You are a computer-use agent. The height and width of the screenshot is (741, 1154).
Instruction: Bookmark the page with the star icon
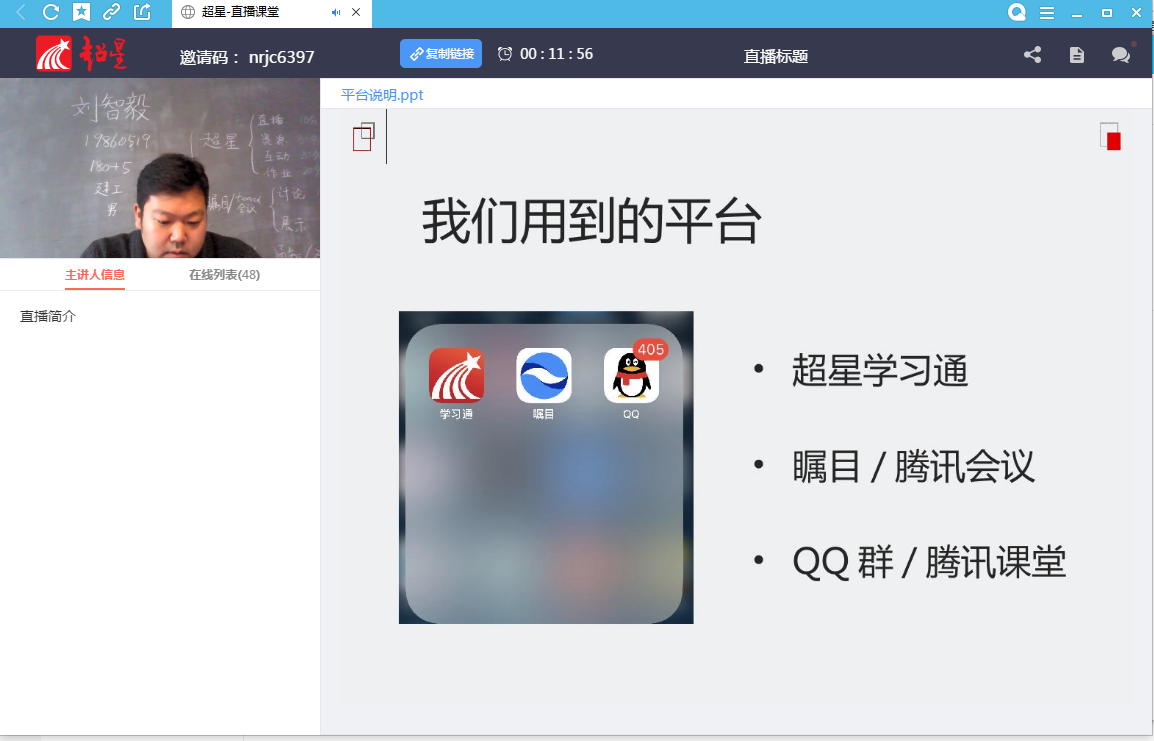[x=81, y=12]
